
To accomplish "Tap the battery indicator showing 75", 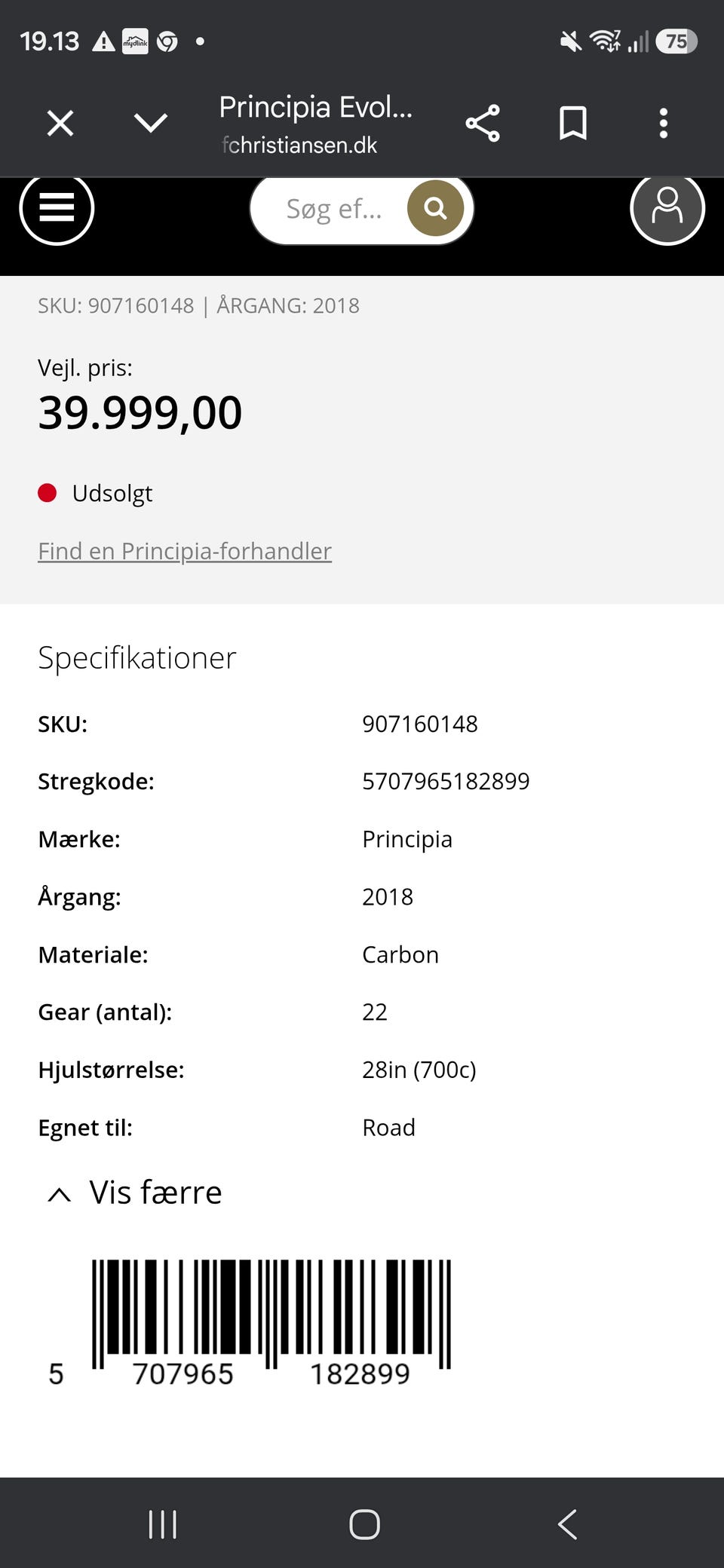I will pyautogui.click(x=676, y=41).
